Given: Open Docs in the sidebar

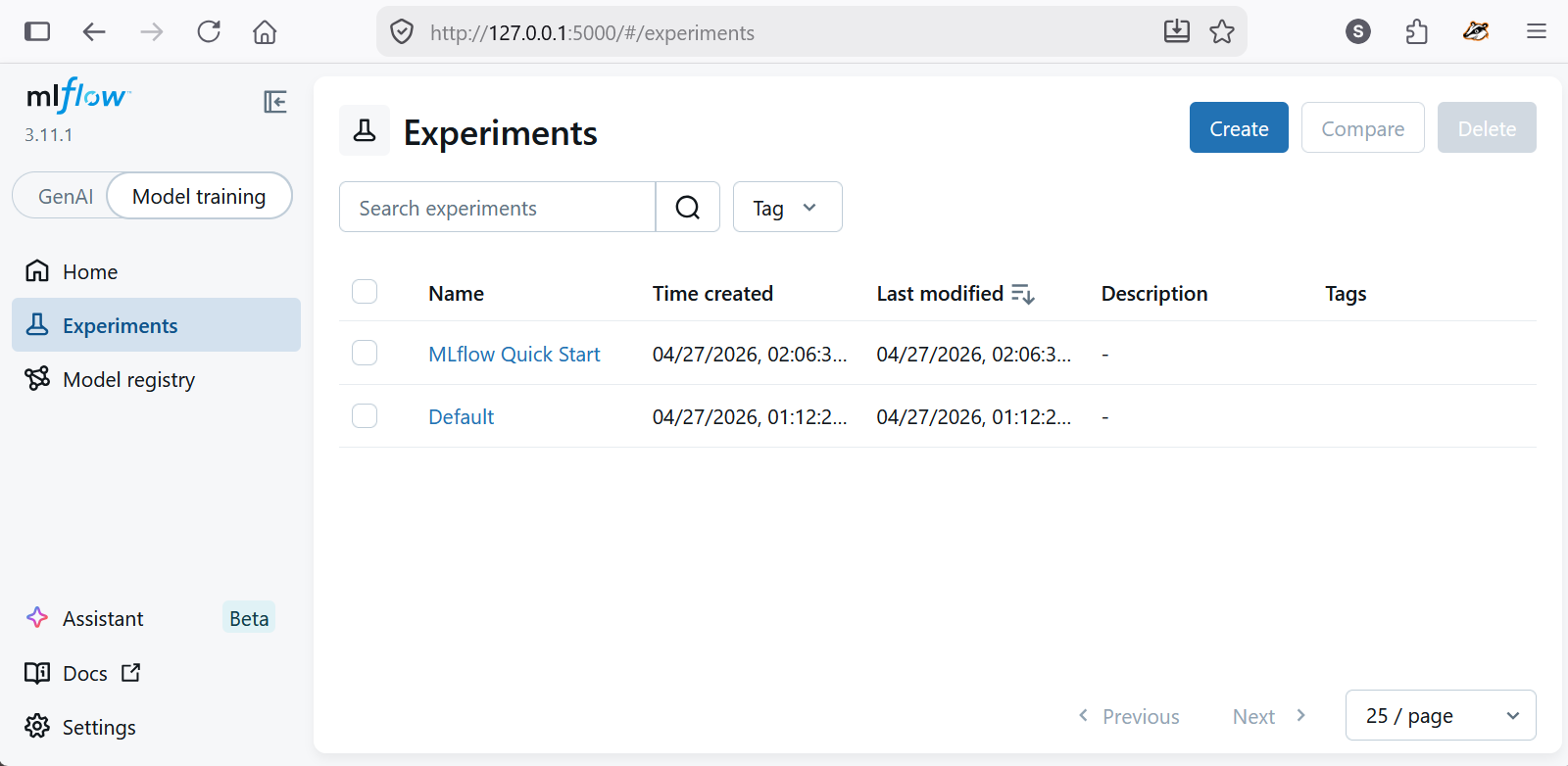Looking at the screenshot, I should point(156,673).
